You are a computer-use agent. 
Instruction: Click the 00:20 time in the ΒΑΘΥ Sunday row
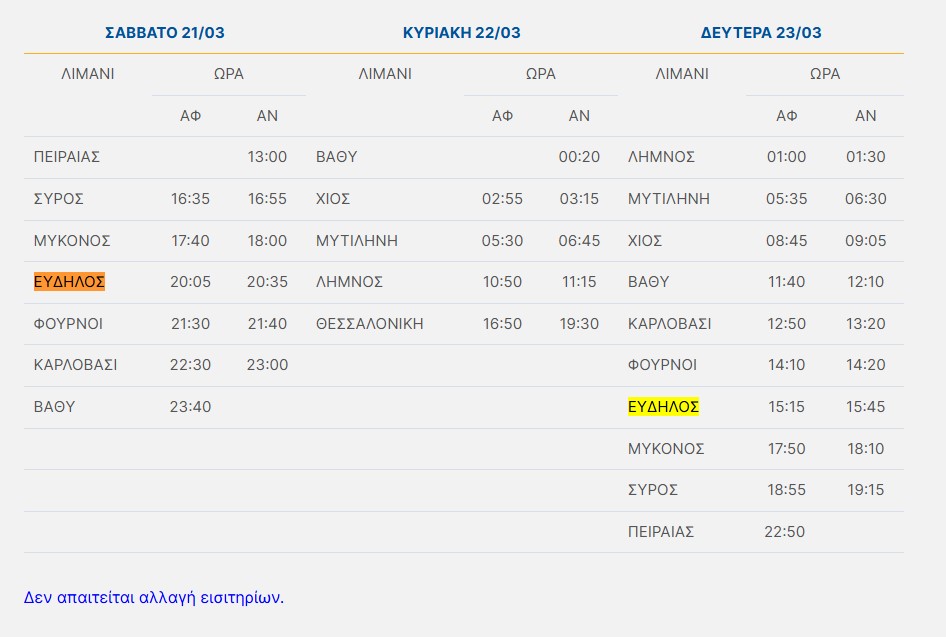pos(579,157)
